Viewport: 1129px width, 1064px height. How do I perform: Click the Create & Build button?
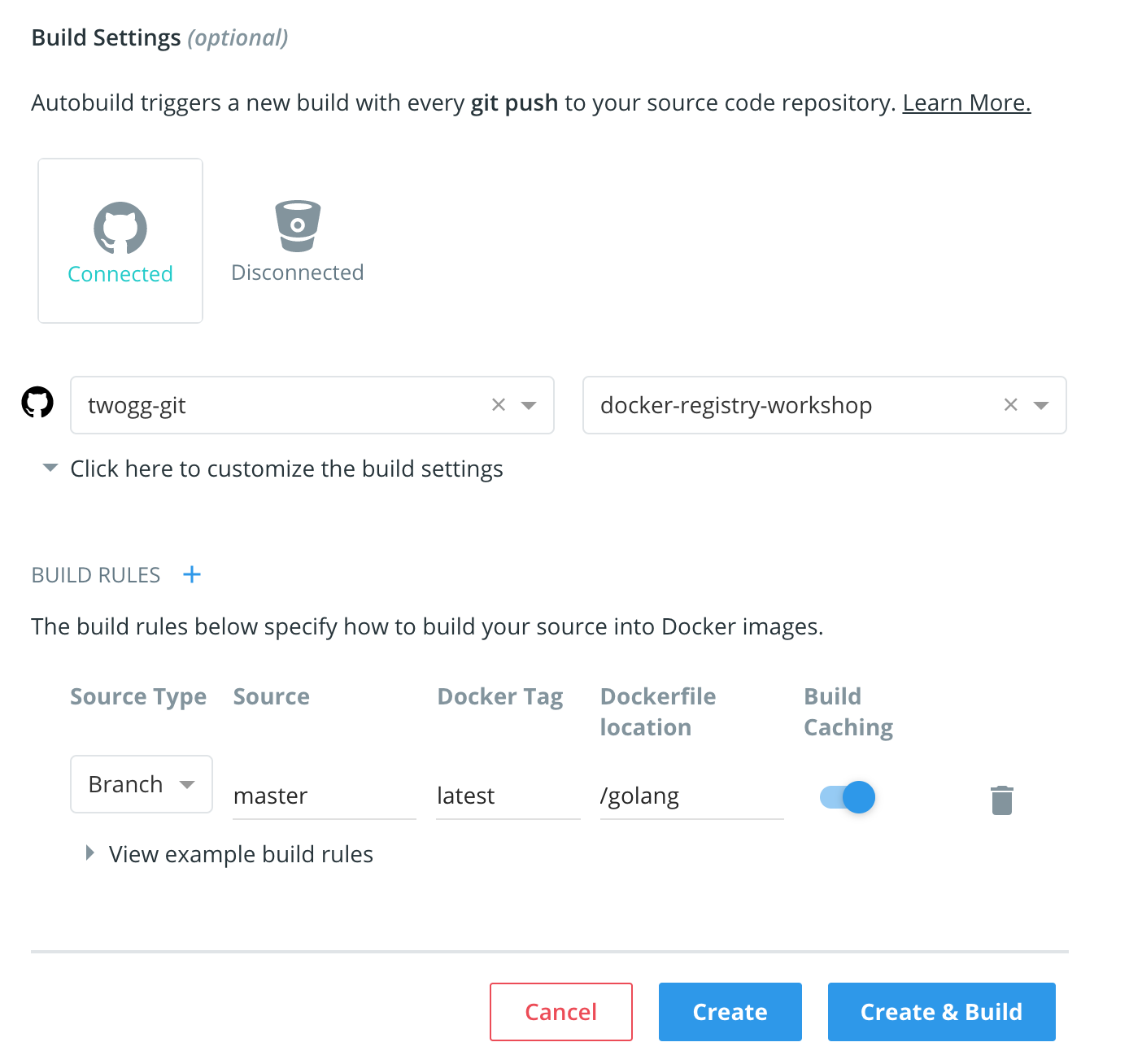coord(942,1012)
